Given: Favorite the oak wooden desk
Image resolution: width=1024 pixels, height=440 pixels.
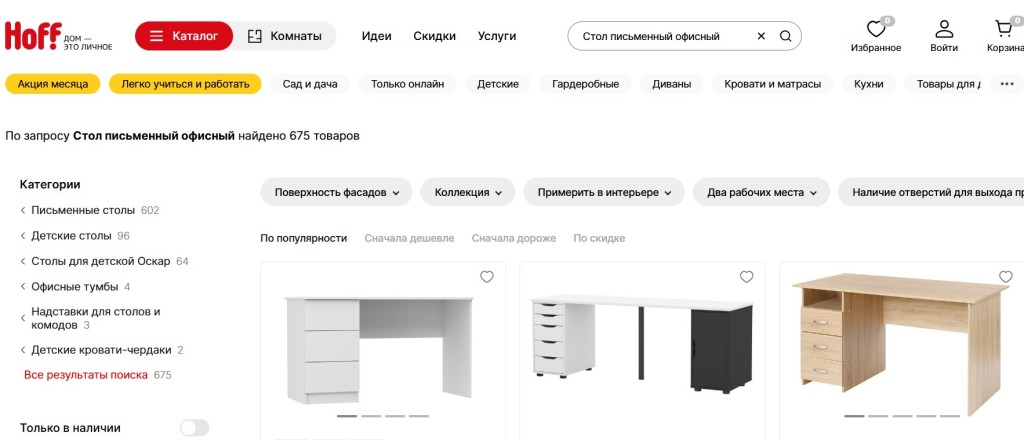Looking at the screenshot, I should point(1006,277).
